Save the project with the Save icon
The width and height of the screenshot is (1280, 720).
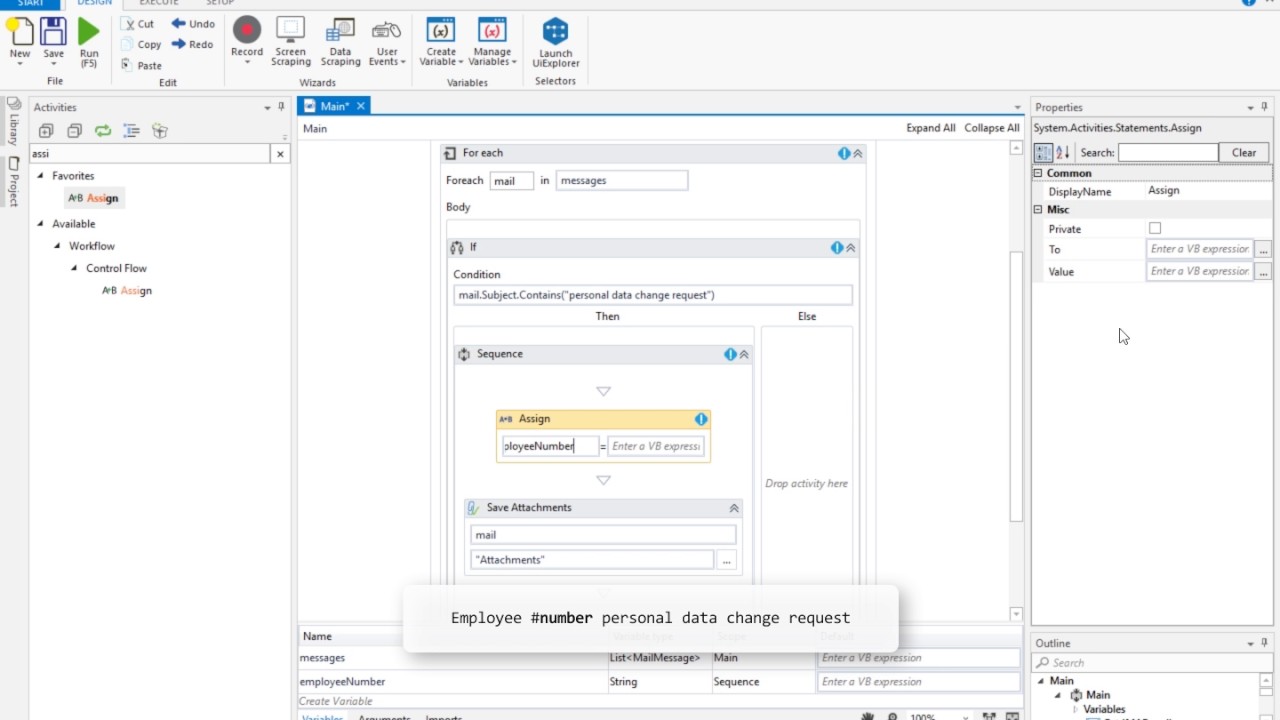tap(54, 40)
